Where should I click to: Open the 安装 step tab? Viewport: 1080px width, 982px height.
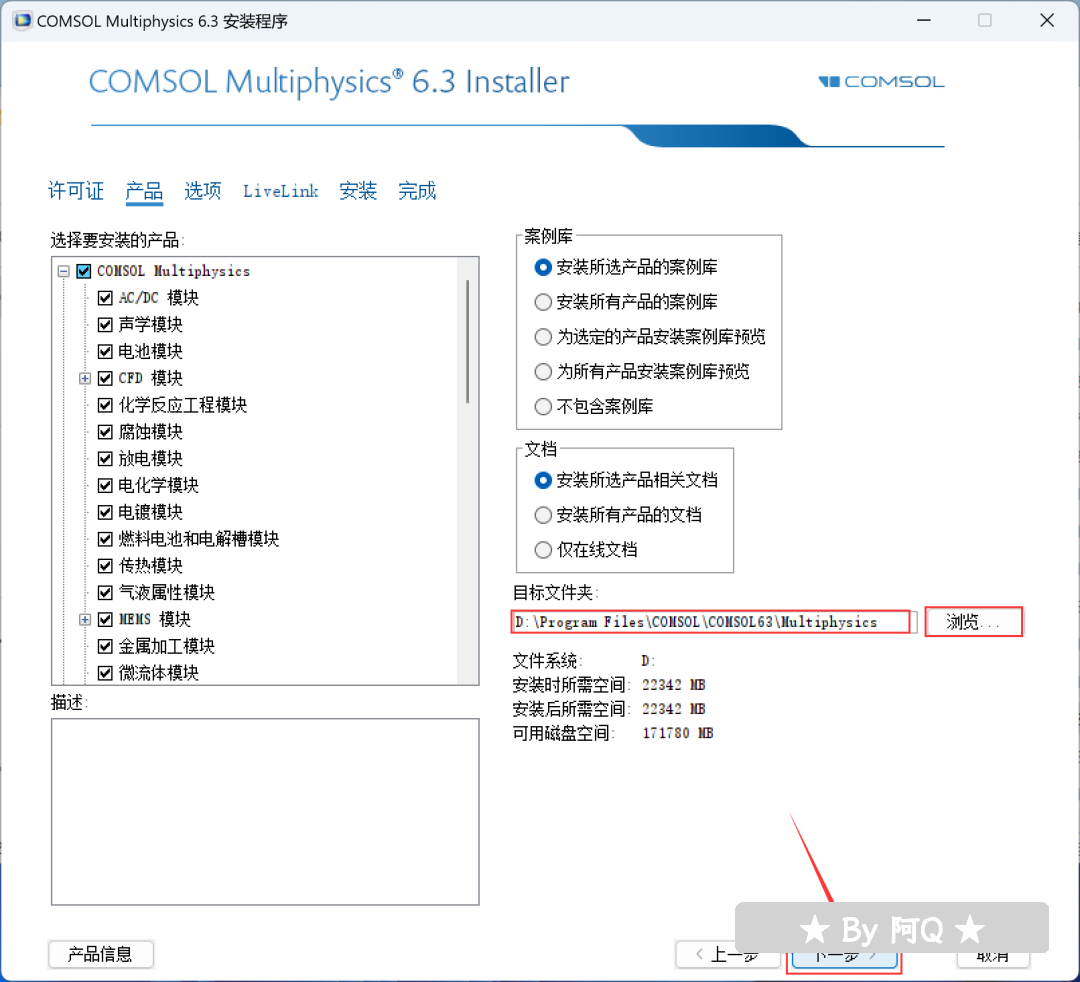357,191
